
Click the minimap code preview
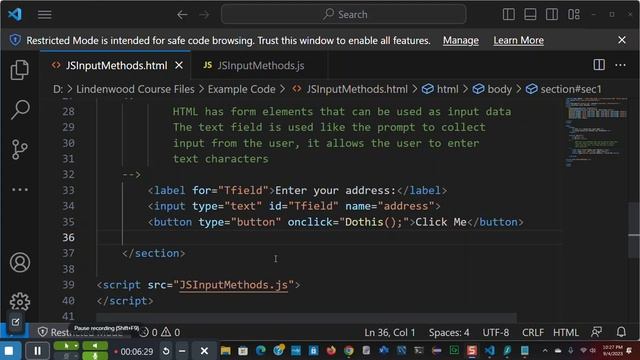point(596,133)
